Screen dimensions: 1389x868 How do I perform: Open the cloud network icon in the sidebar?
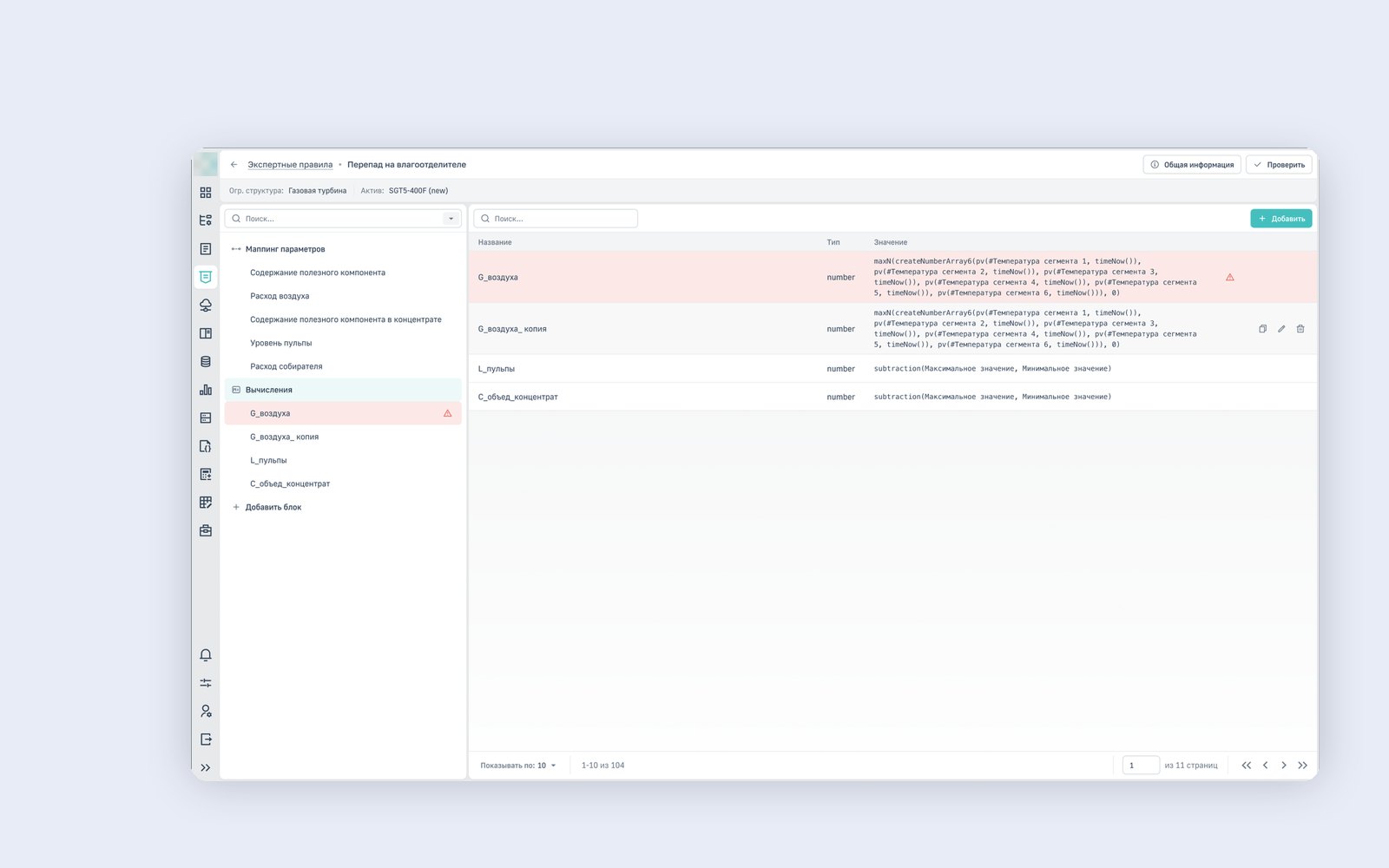(x=206, y=306)
